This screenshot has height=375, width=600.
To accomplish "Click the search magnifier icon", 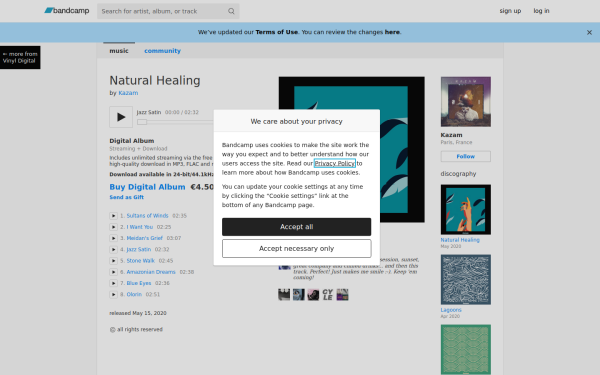I will coord(231,11).
